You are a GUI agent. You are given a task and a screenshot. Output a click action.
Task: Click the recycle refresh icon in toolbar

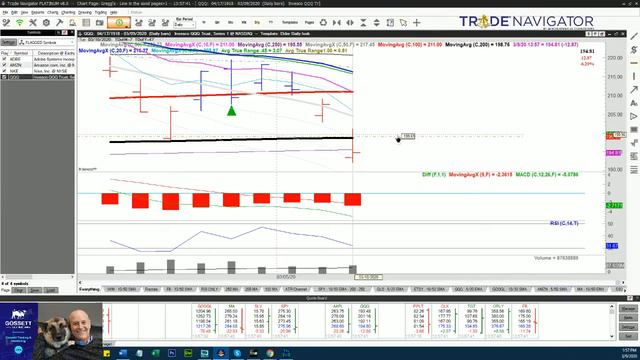point(323,23)
